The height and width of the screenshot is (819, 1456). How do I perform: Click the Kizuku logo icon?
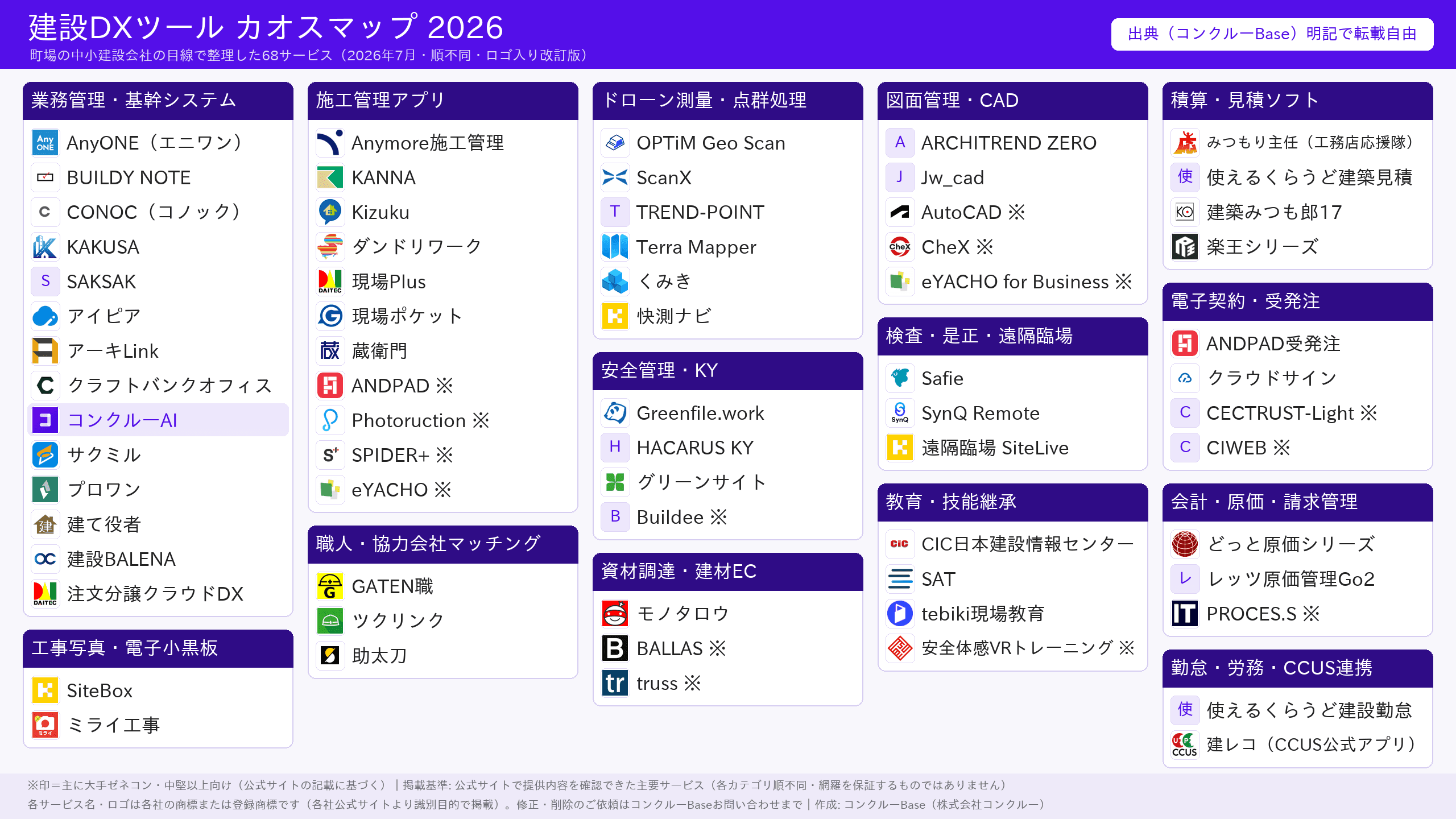click(330, 212)
